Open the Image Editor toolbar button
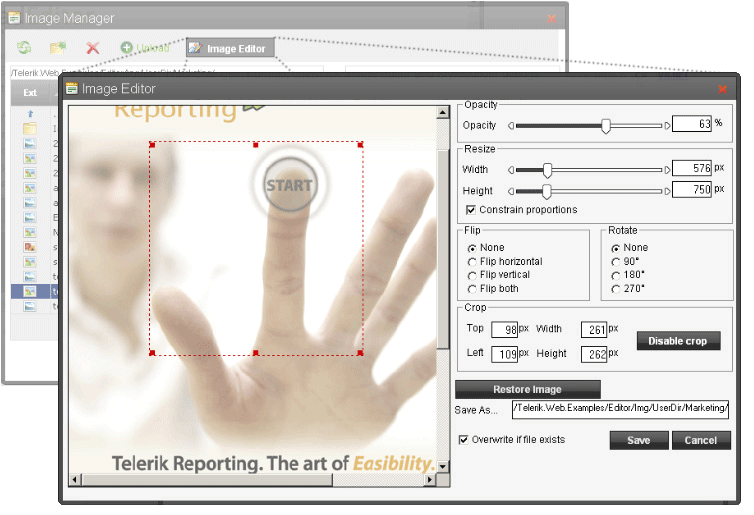Image resolution: width=754 pixels, height=515 pixels. [x=229, y=48]
